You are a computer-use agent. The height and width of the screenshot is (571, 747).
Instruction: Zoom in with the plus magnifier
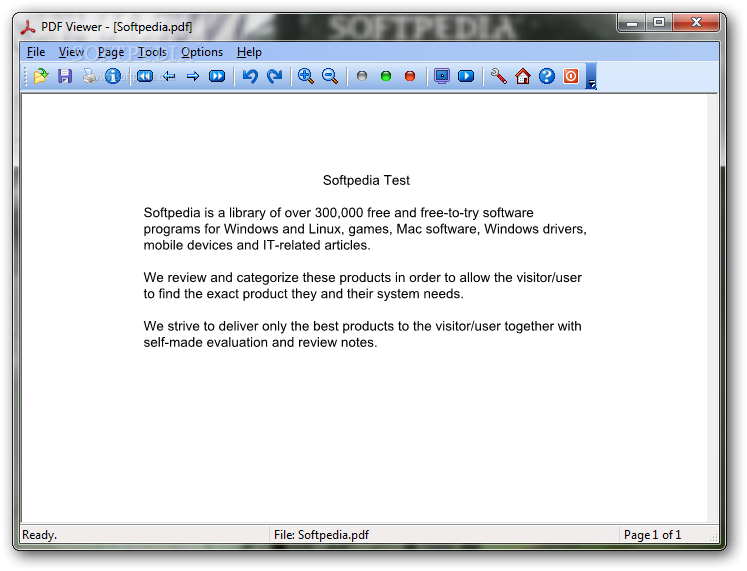[305, 76]
